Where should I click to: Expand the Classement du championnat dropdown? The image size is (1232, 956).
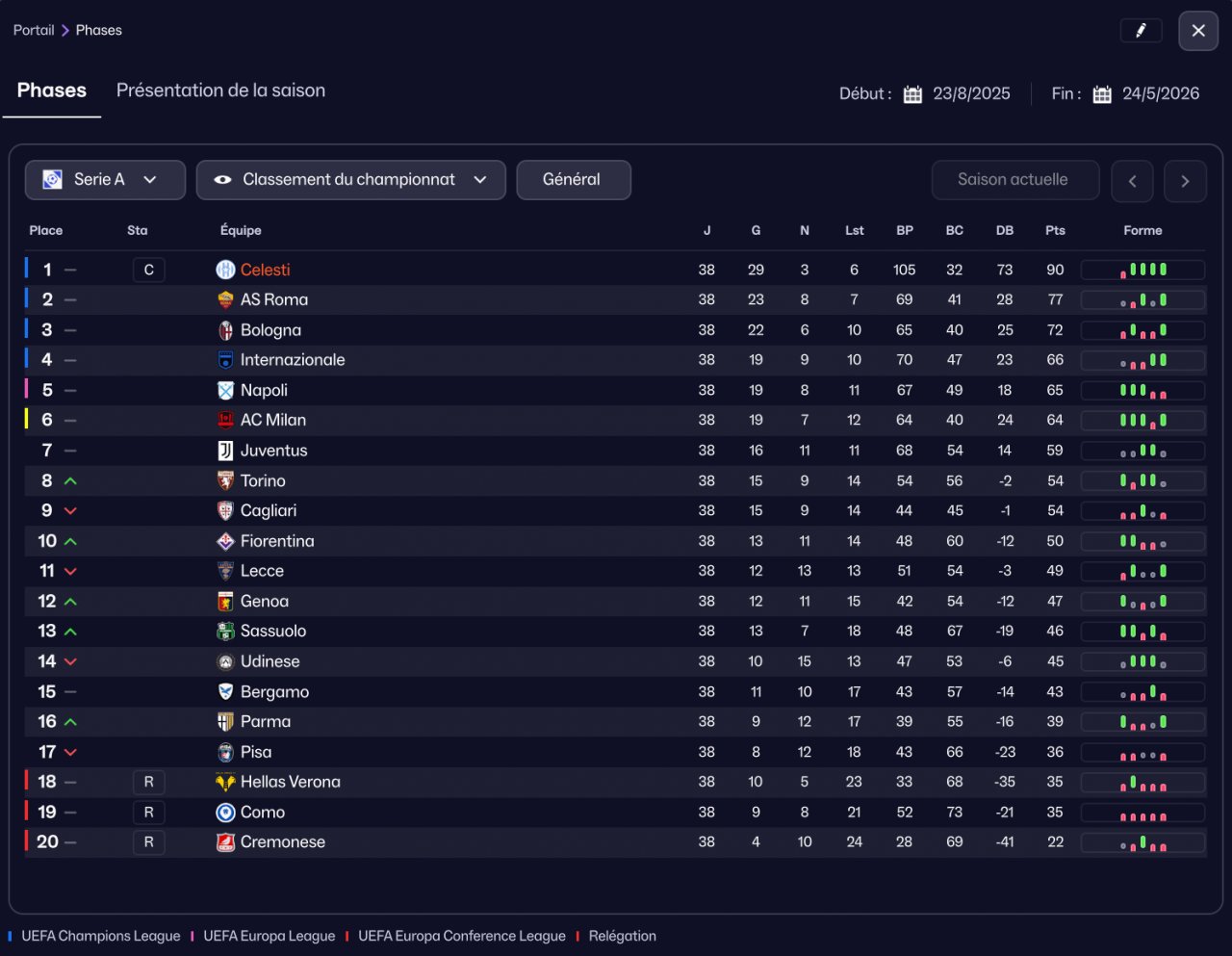(x=350, y=180)
